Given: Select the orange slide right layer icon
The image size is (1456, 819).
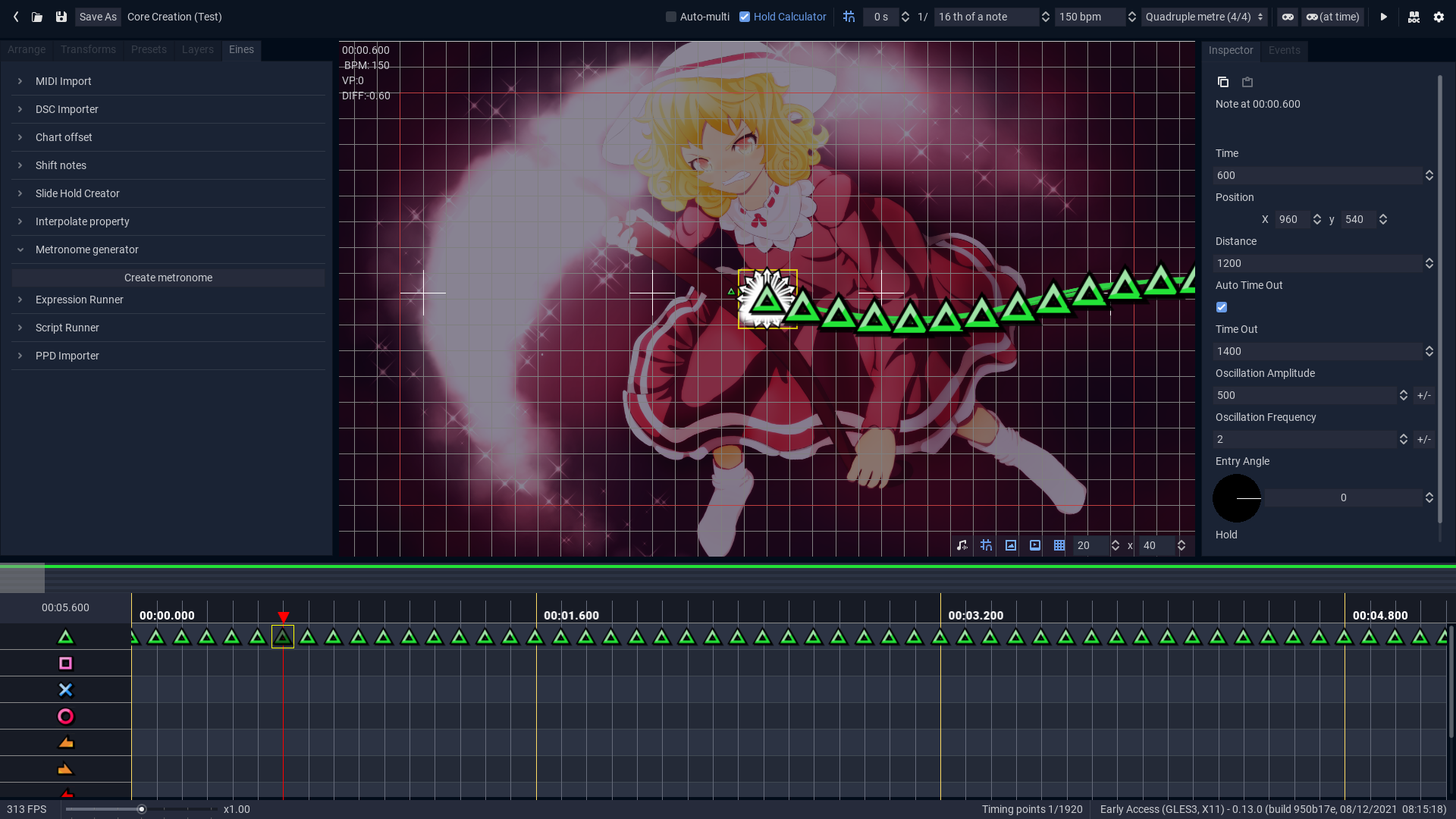Looking at the screenshot, I should click(x=66, y=770).
